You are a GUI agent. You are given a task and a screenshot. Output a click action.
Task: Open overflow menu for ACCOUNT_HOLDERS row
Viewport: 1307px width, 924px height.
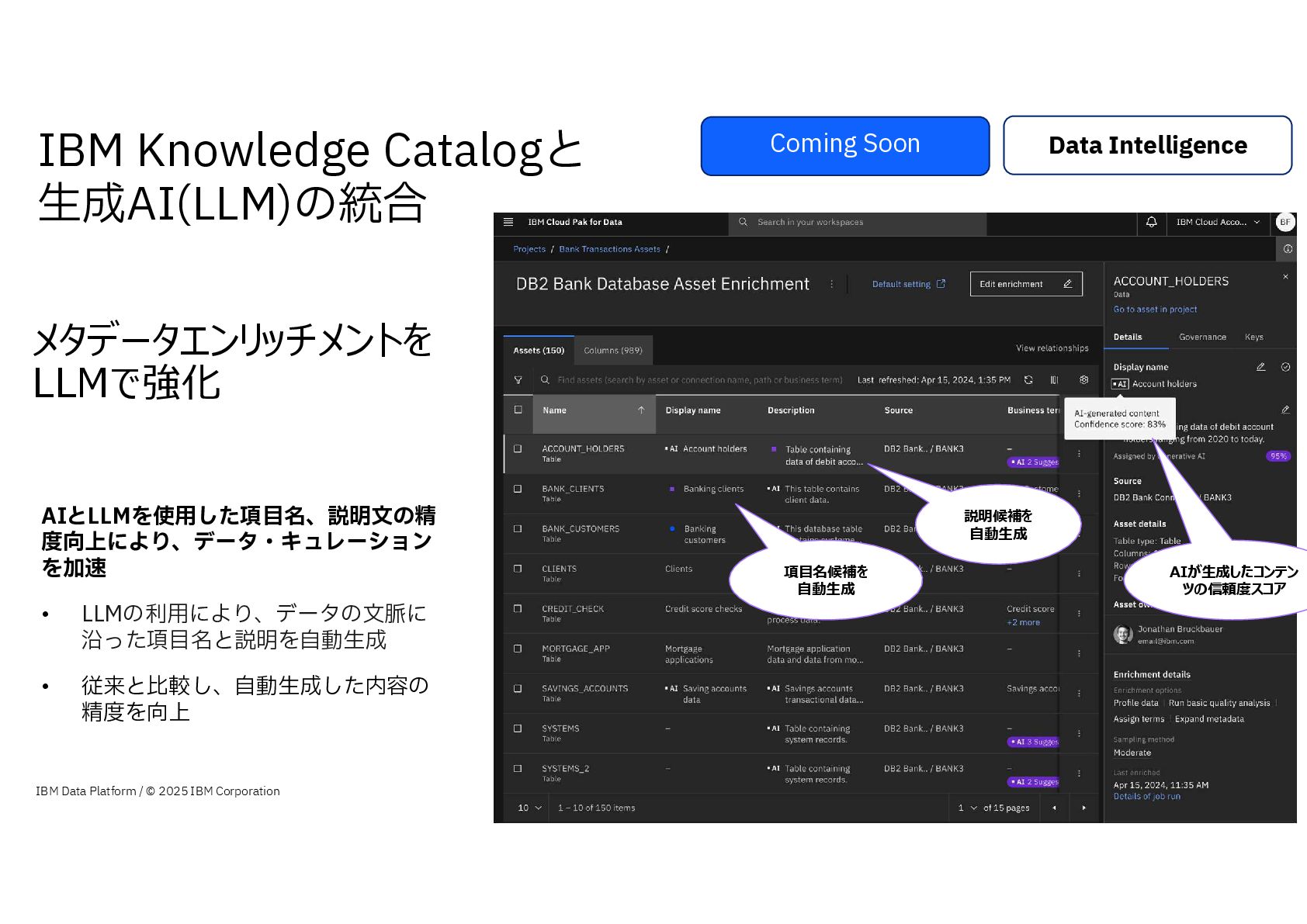(1079, 454)
